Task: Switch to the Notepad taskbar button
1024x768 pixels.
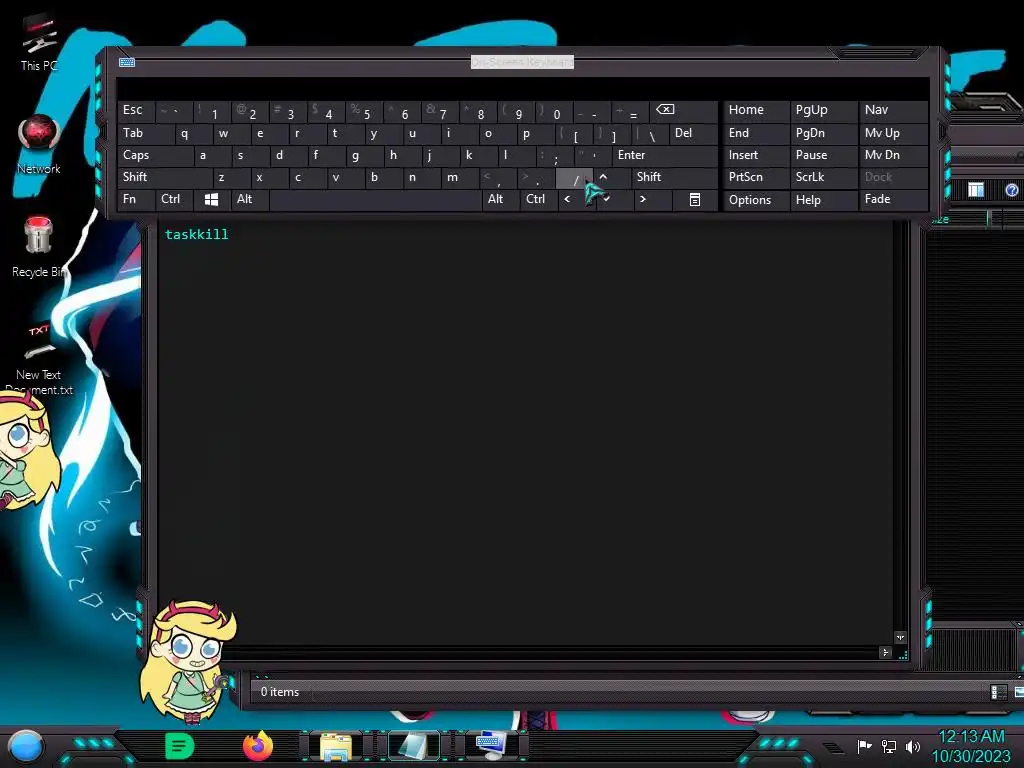Action: pos(413,746)
